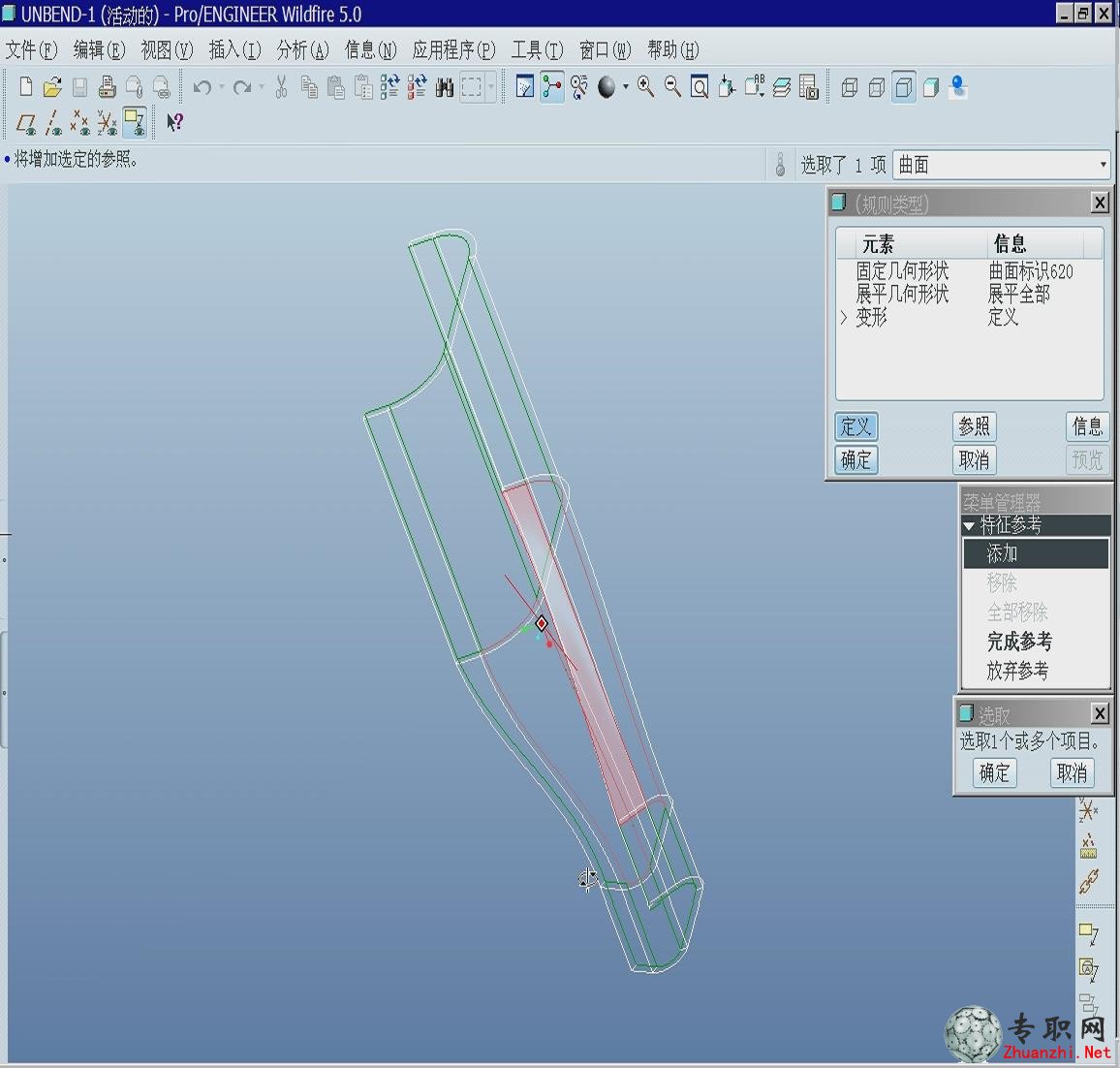The image size is (1120, 1068).
Task: Open an existing file with the folder icon
Action: pyautogui.click(x=52, y=87)
